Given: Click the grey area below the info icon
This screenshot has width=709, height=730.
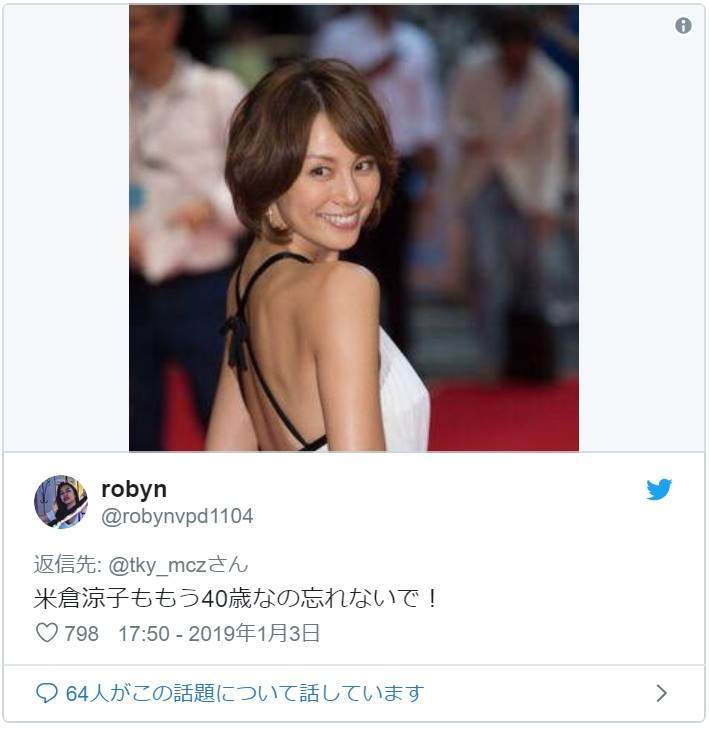Looking at the screenshot, I should [642, 250].
